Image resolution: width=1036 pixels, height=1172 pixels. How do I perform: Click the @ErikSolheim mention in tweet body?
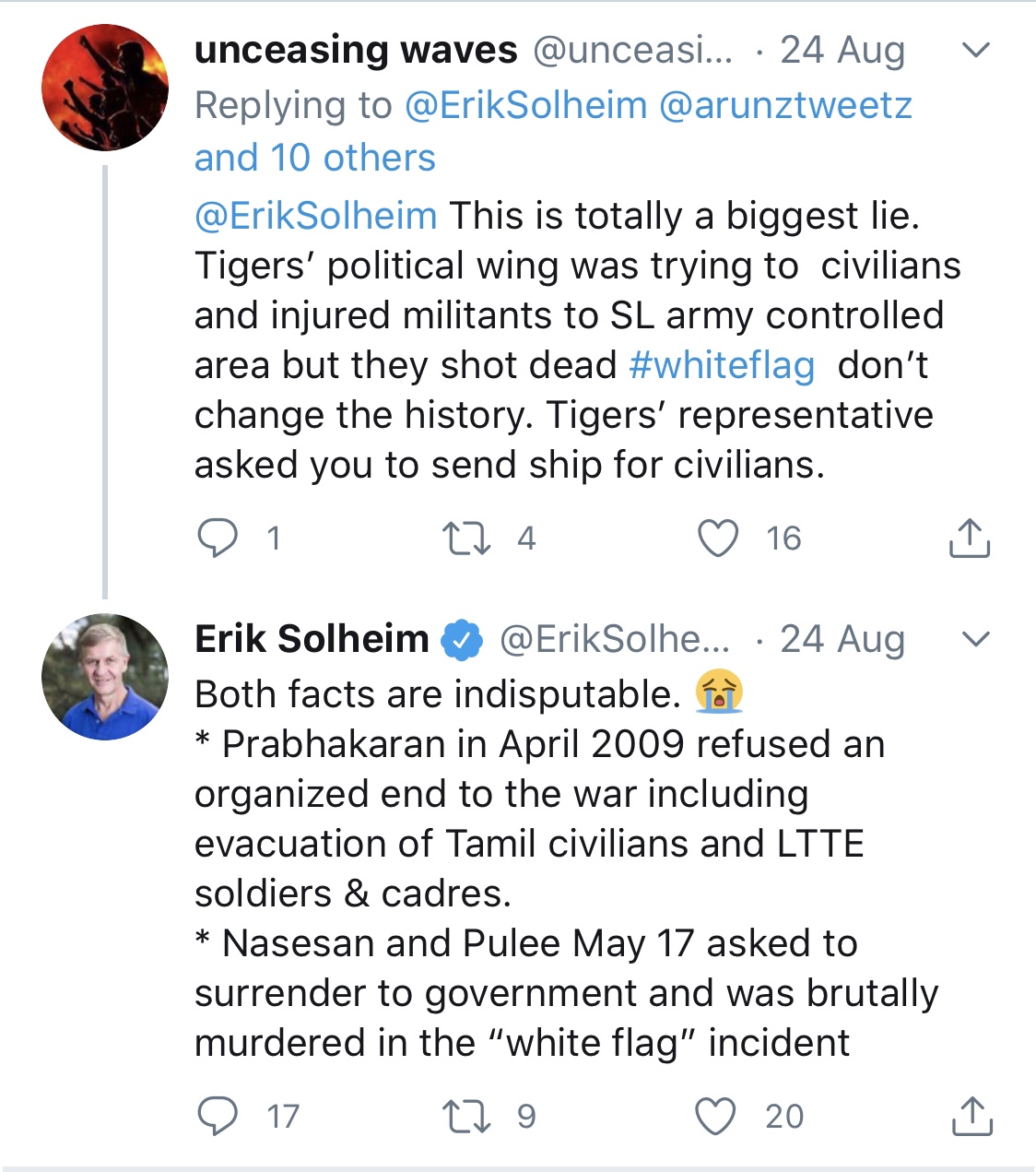click(315, 216)
